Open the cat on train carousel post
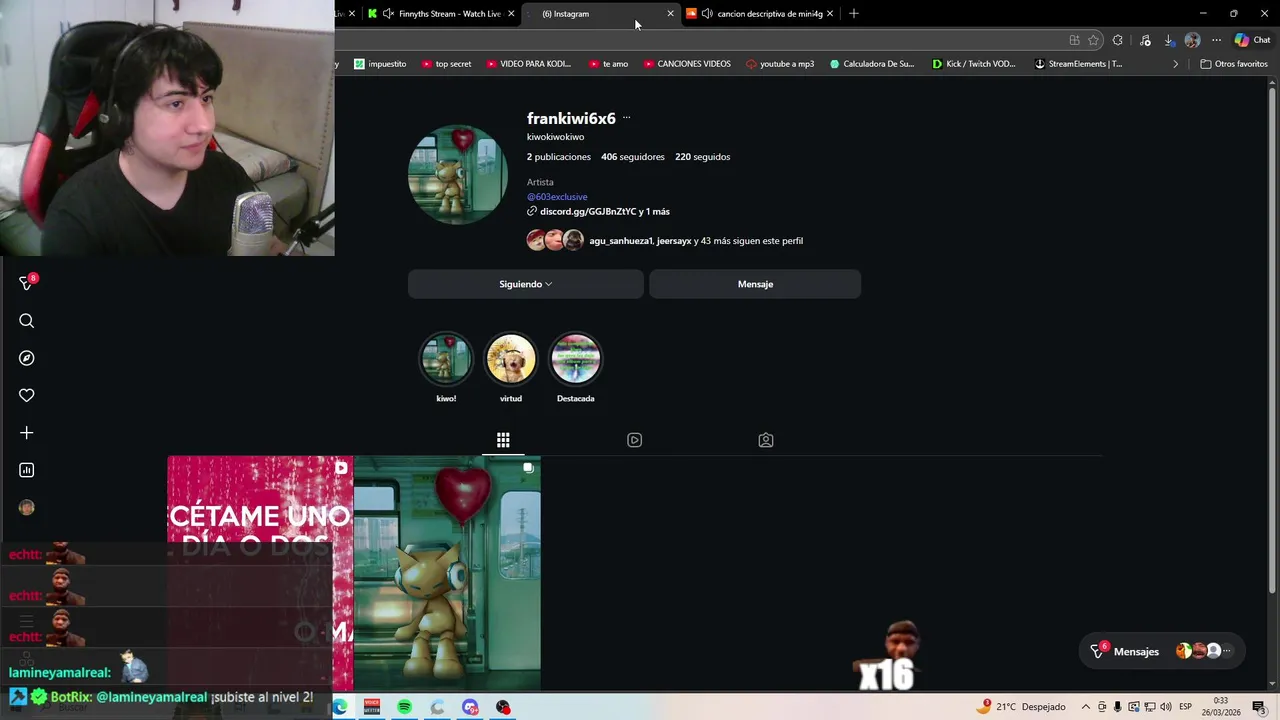This screenshot has width=1280, height=720. point(447,573)
